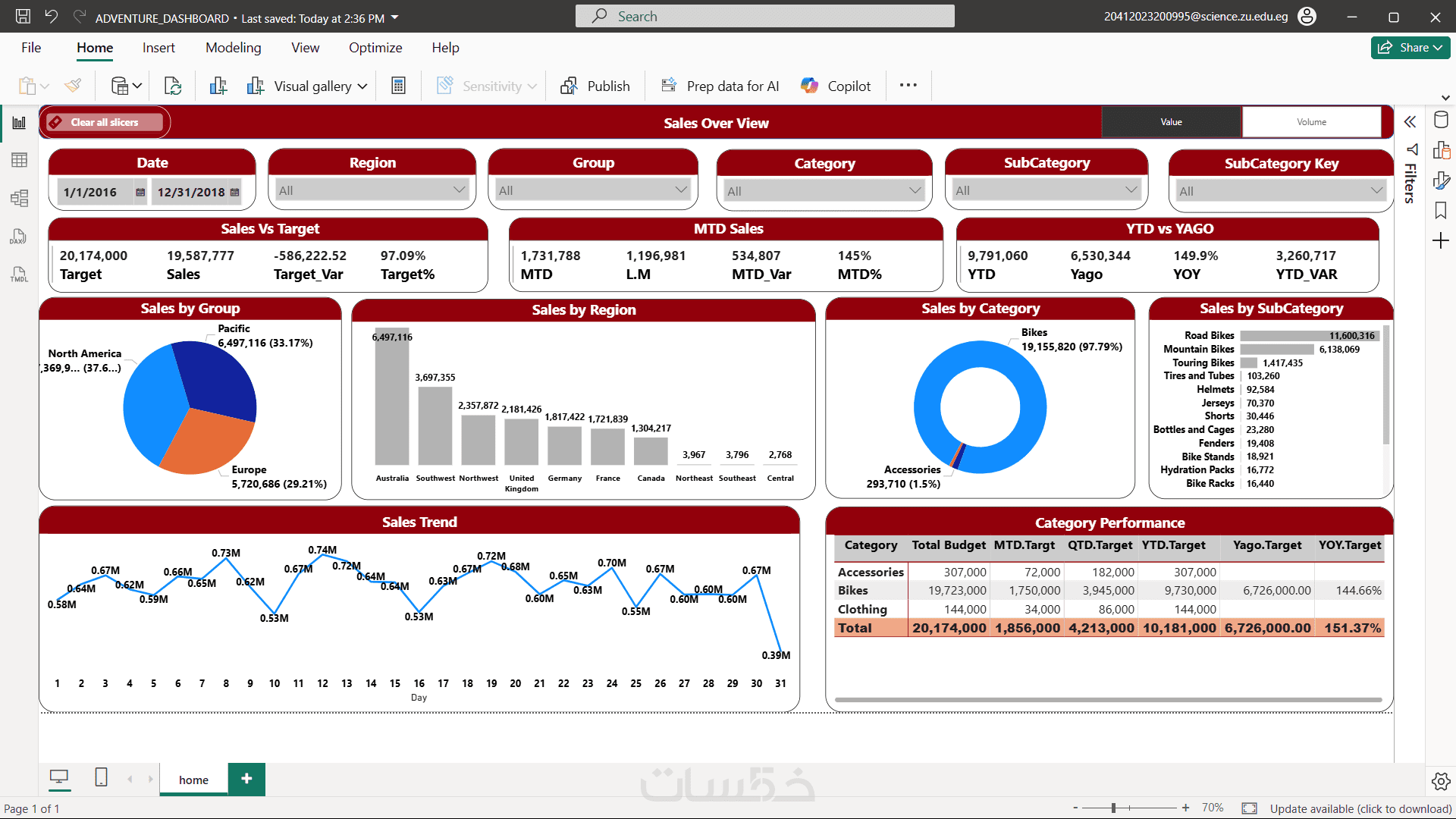This screenshot has height=819, width=1456.
Task: Open Model view icon in left sidebar
Action: 19,198
